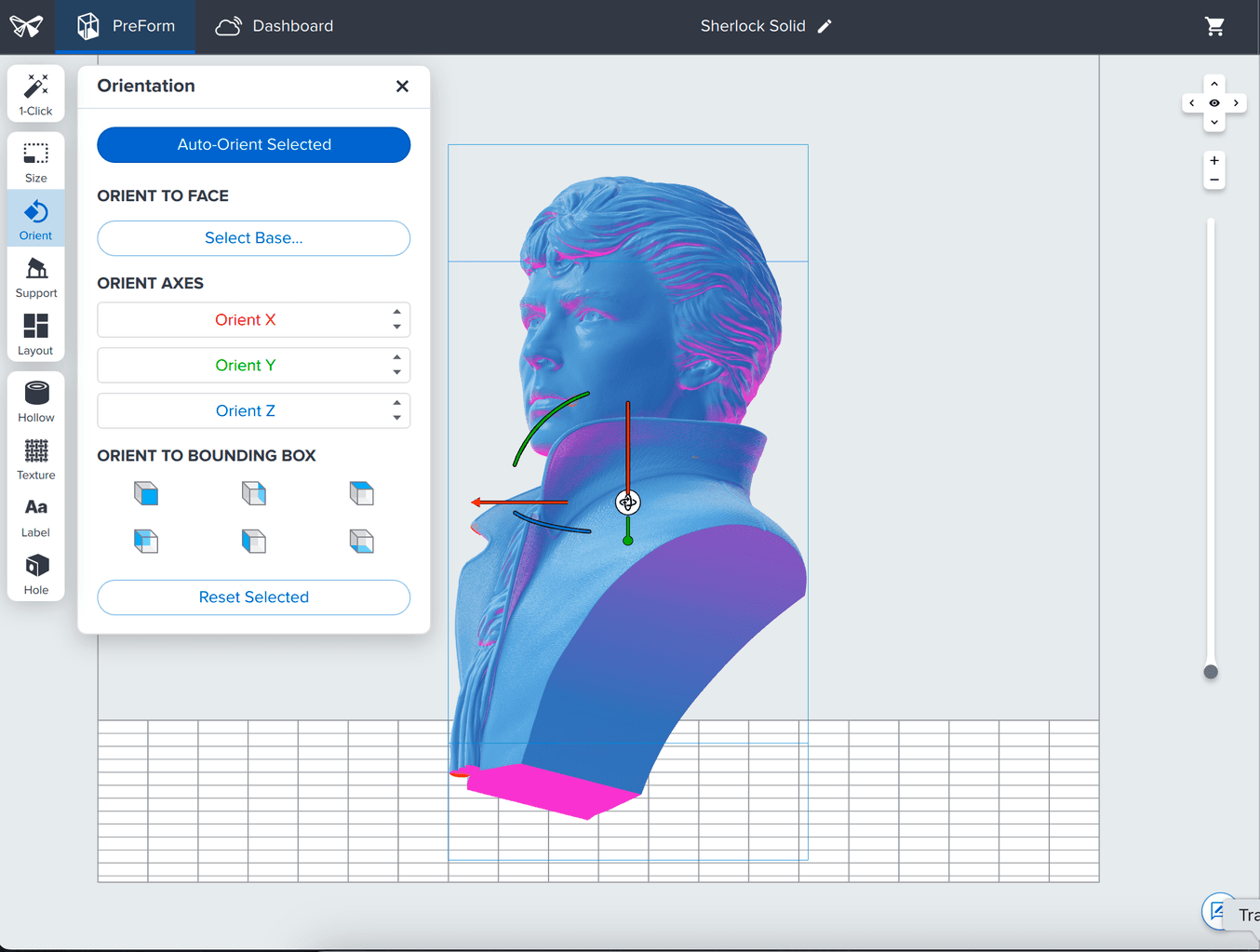This screenshot has width=1260, height=952.
Task: Click Select Base... button
Action: click(x=254, y=238)
